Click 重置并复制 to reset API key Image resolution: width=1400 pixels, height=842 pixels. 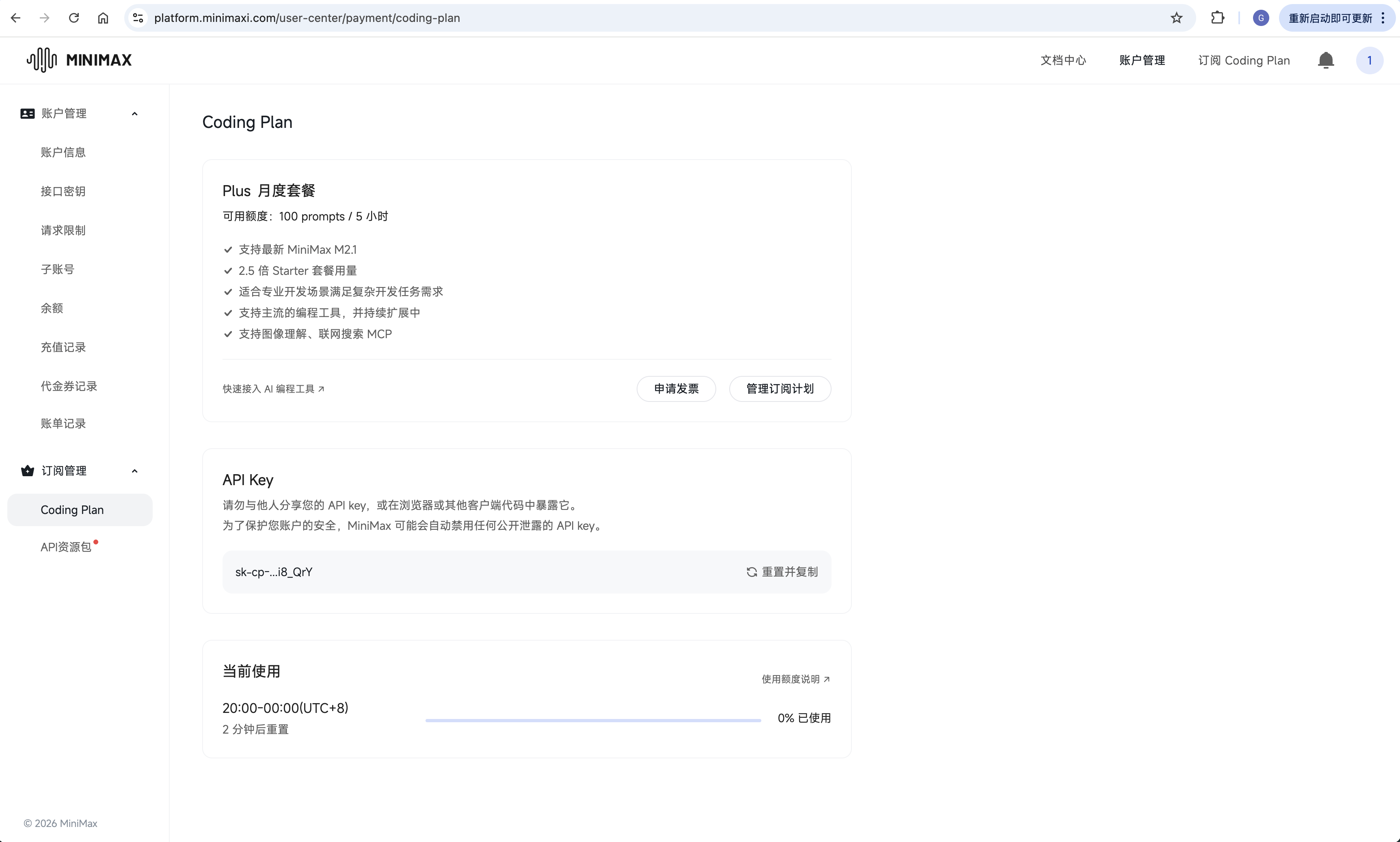(782, 572)
